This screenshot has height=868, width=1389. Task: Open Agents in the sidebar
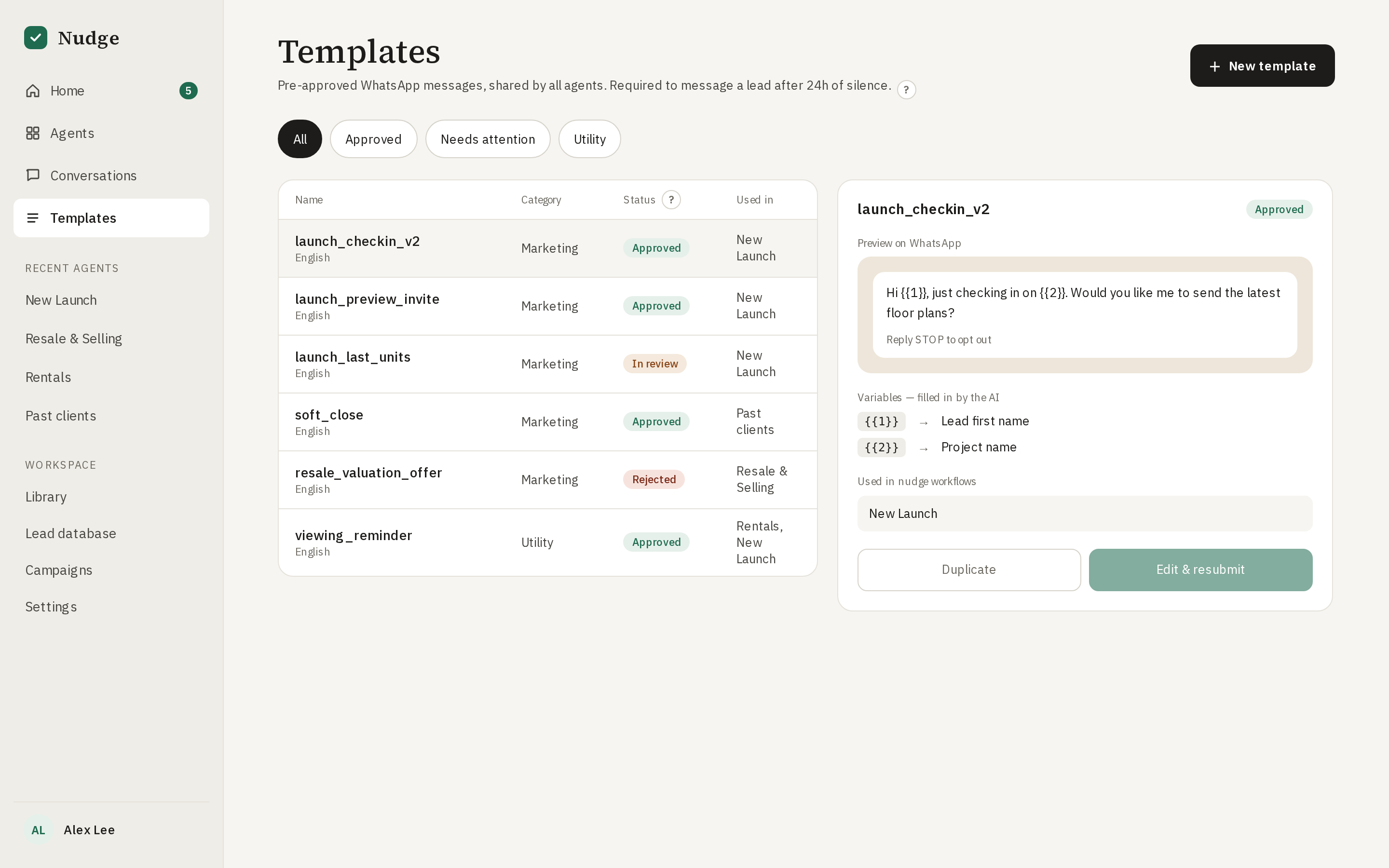(111, 133)
